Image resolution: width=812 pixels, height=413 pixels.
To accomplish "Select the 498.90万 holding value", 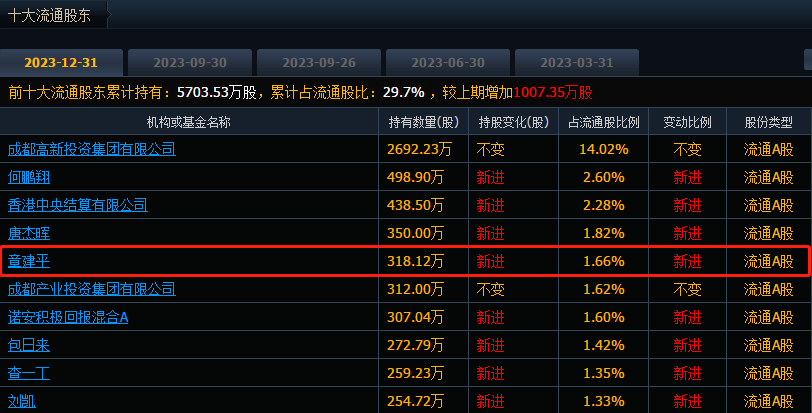I will (x=415, y=177).
